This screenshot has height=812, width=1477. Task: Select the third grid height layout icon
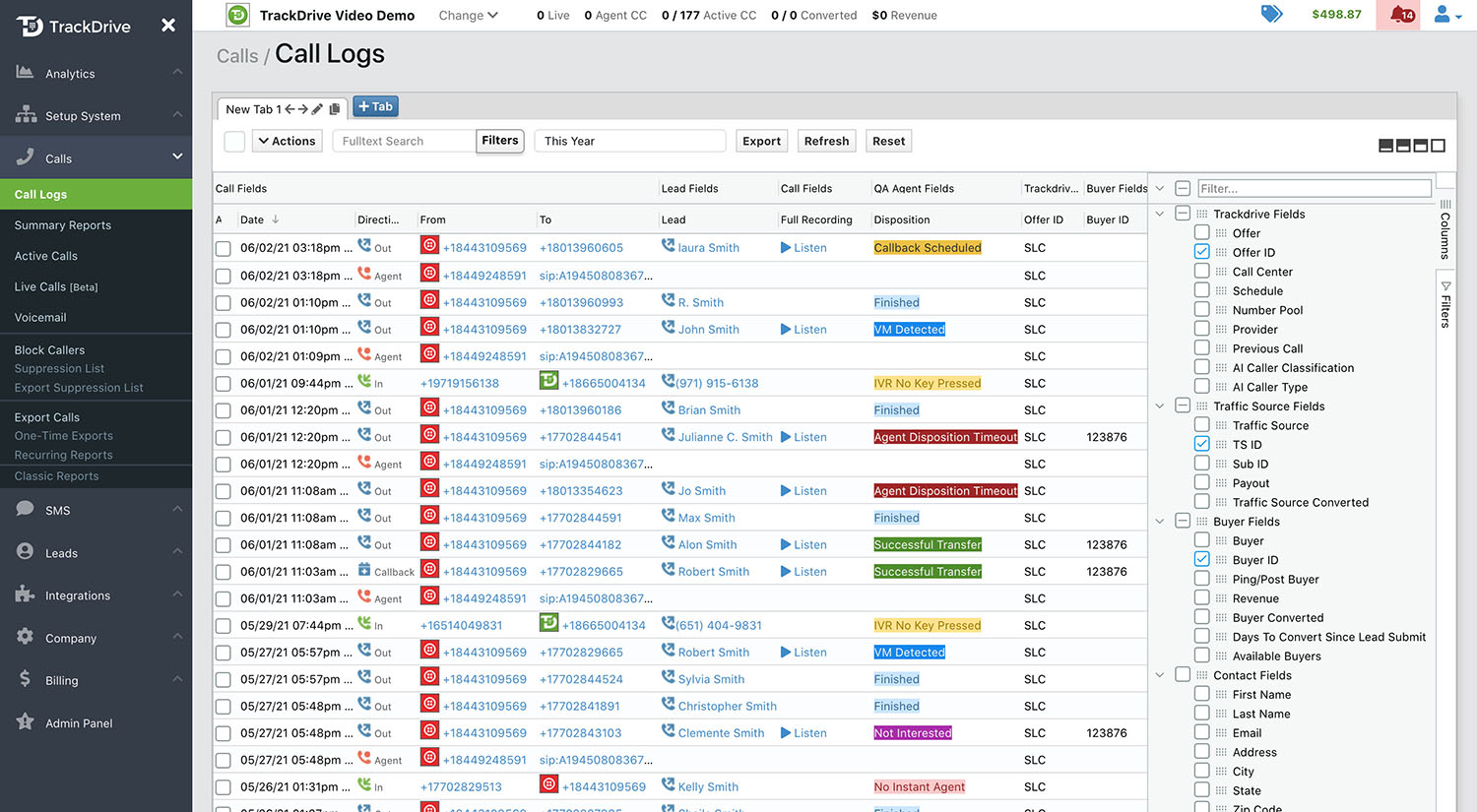click(x=1421, y=146)
